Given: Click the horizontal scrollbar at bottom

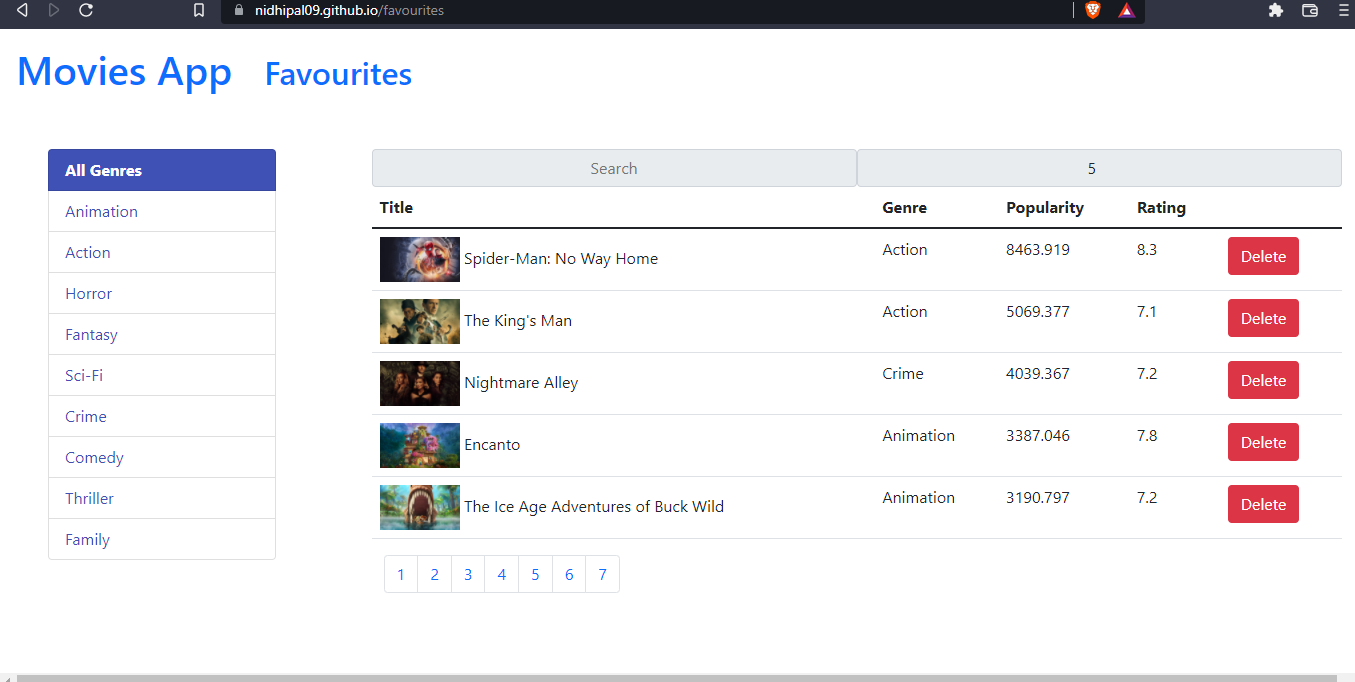Looking at the screenshot, I should click(676, 677).
